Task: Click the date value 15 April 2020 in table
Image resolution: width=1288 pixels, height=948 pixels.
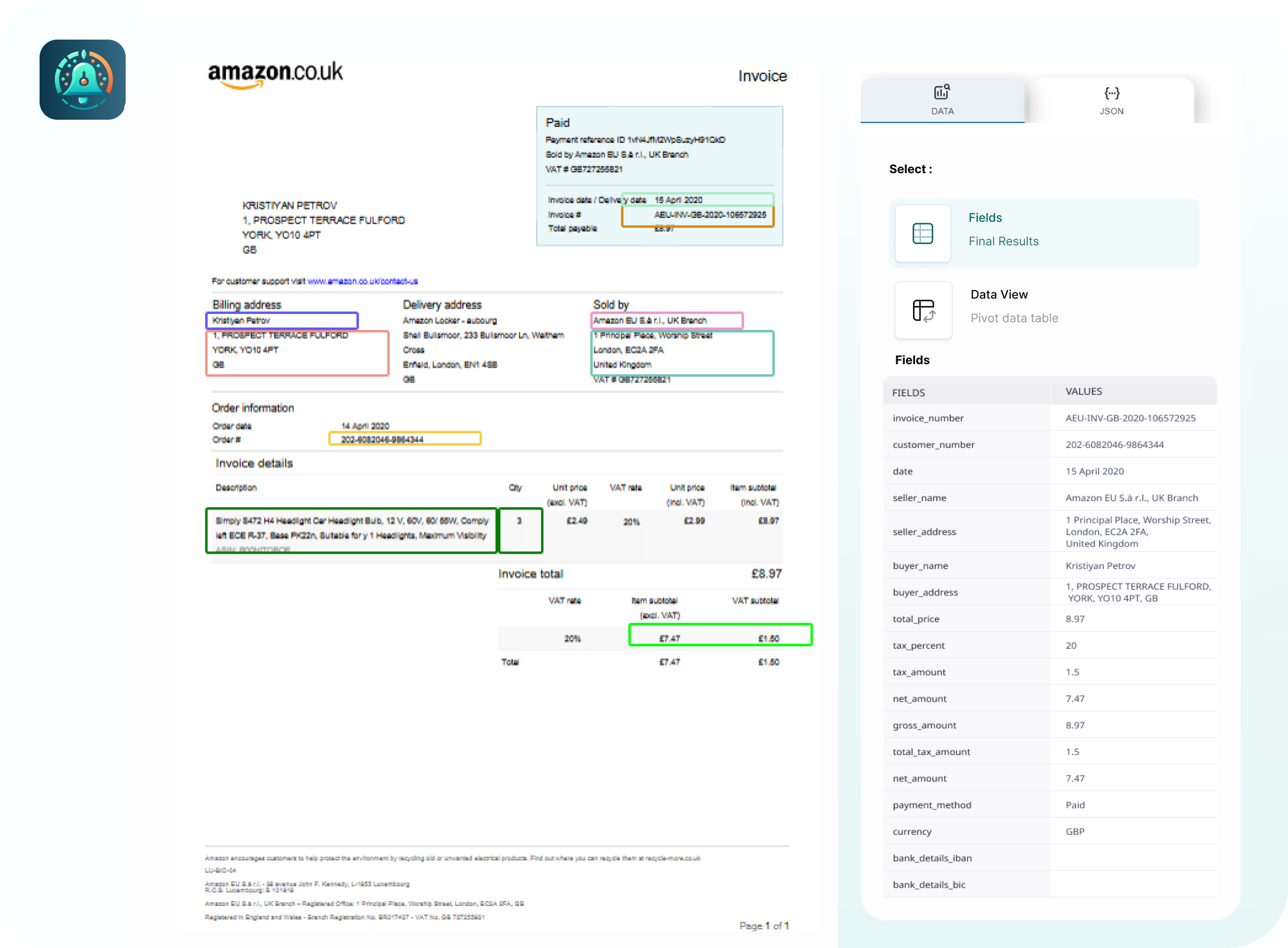Action: 1094,471
